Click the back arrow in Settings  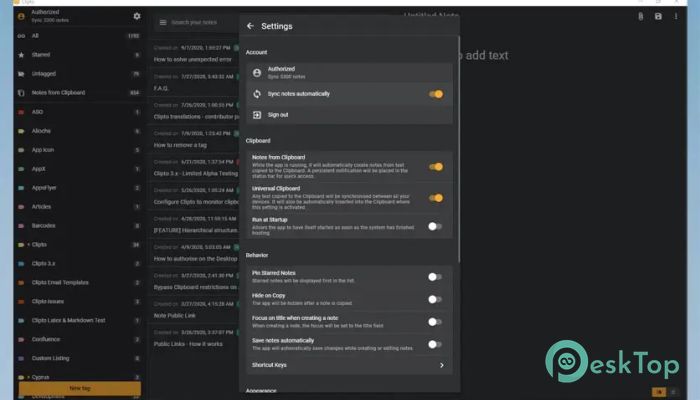point(250,25)
